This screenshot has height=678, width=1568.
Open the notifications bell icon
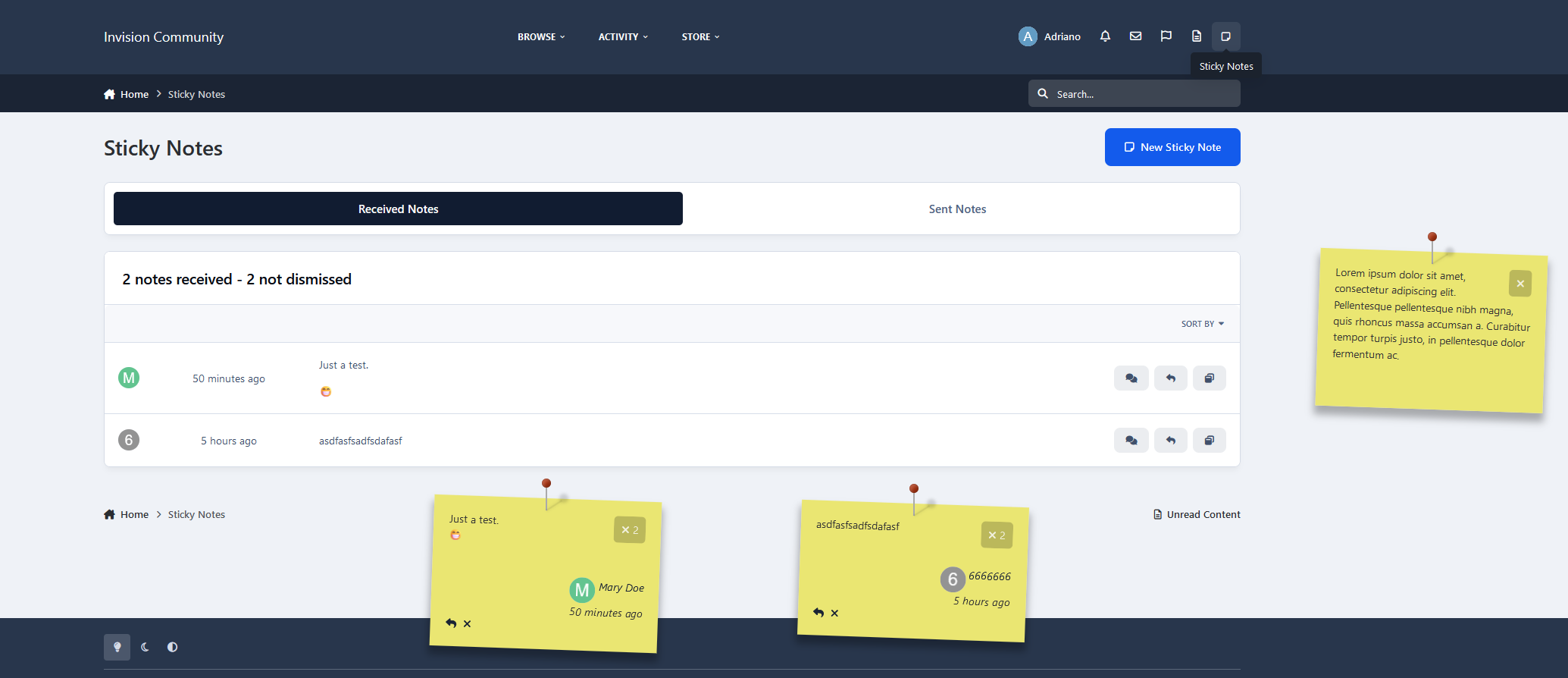coord(1105,36)
